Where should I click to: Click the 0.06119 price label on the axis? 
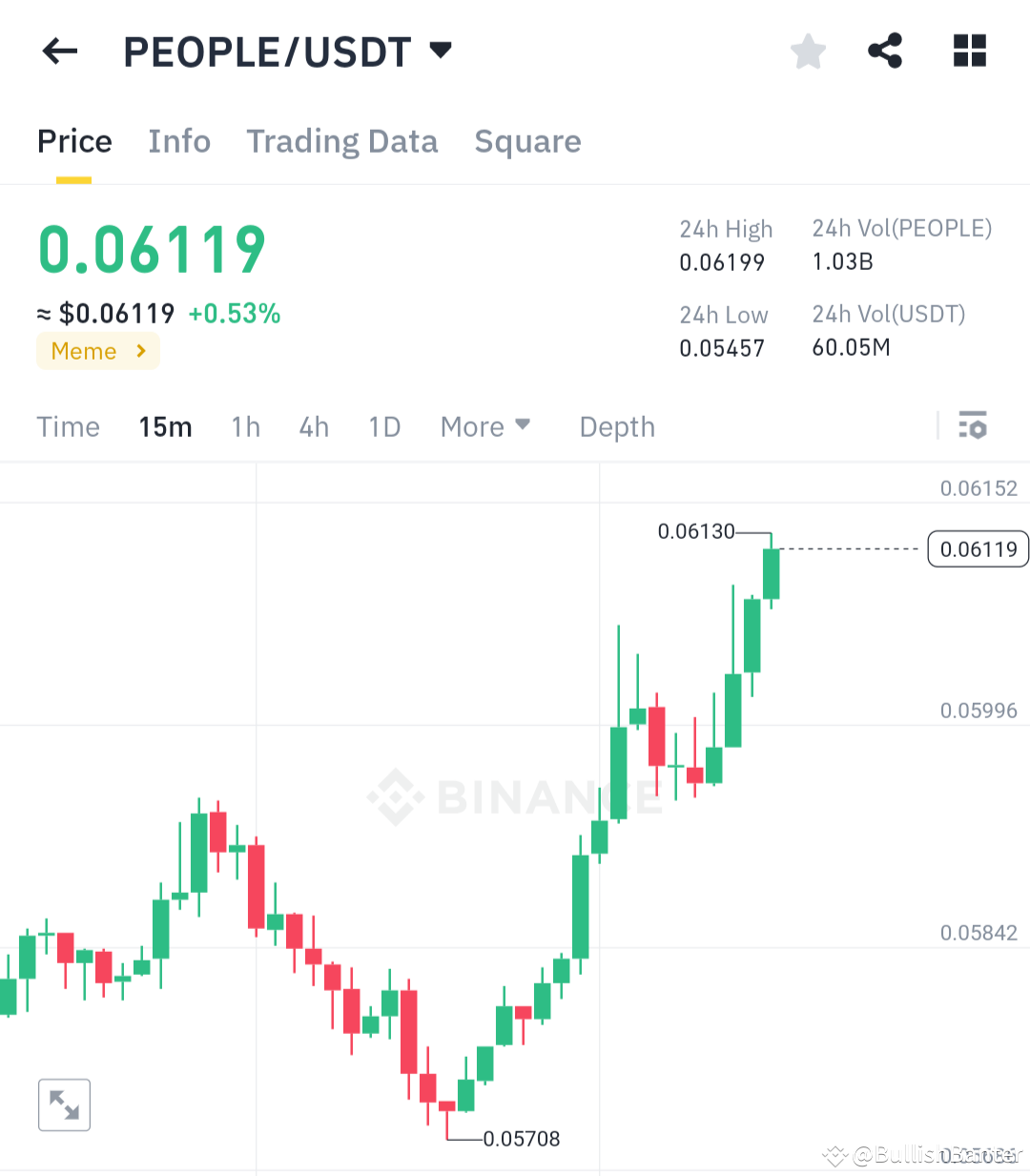[x=978, y=549]
